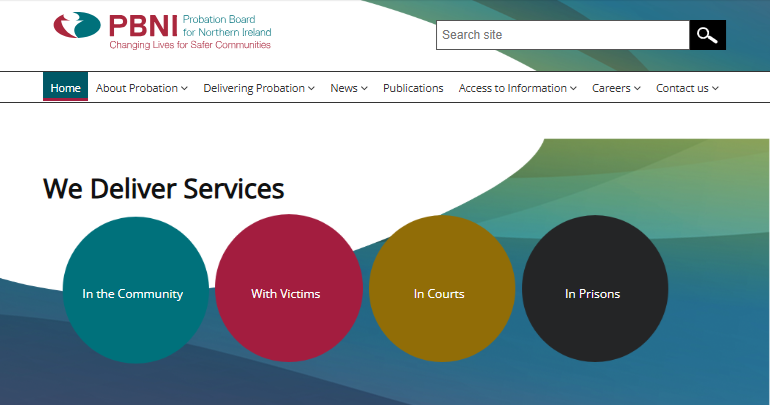This screenshot has width=770, height=405.
Task: Expand the Careers chevron arrow
Action: point(637,88)
